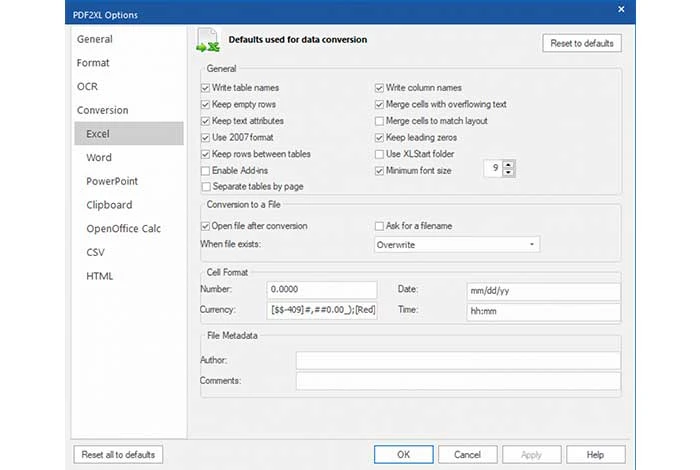Increase minimum font size with up arrow
The image size is (700, 470).
pos(508,165)
